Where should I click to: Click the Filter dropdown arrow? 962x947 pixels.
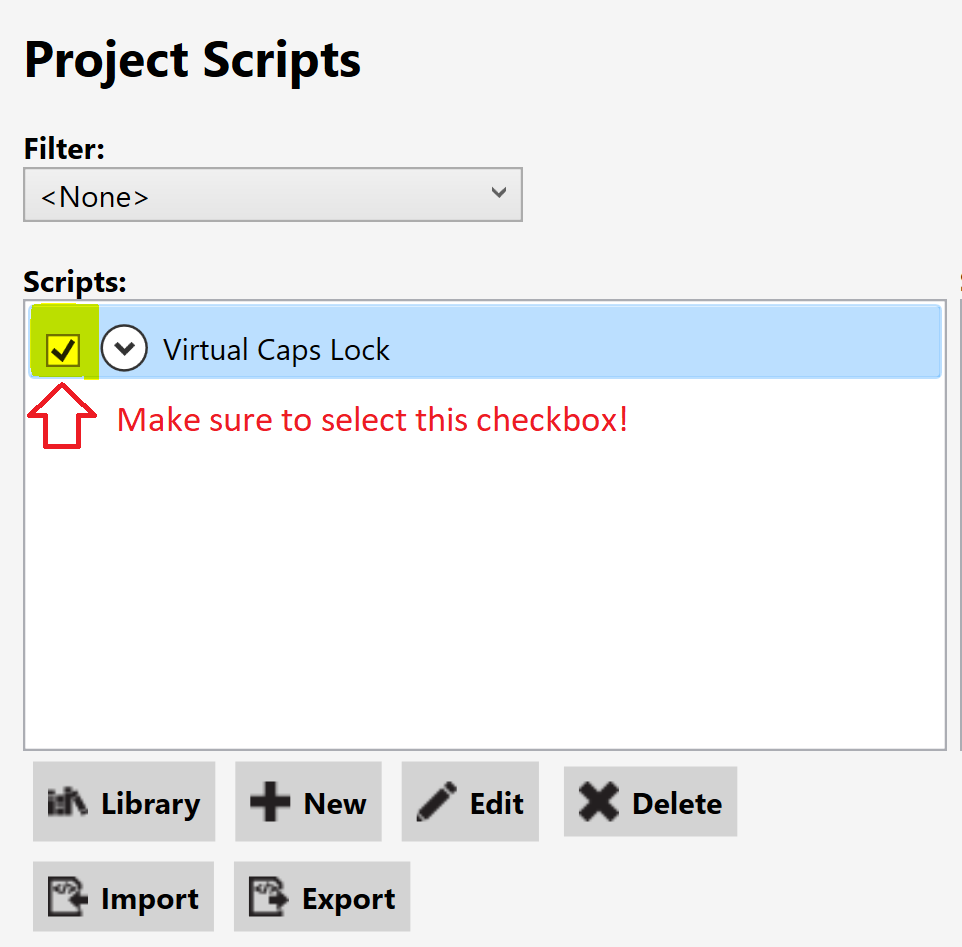click(x=499, y=193)
